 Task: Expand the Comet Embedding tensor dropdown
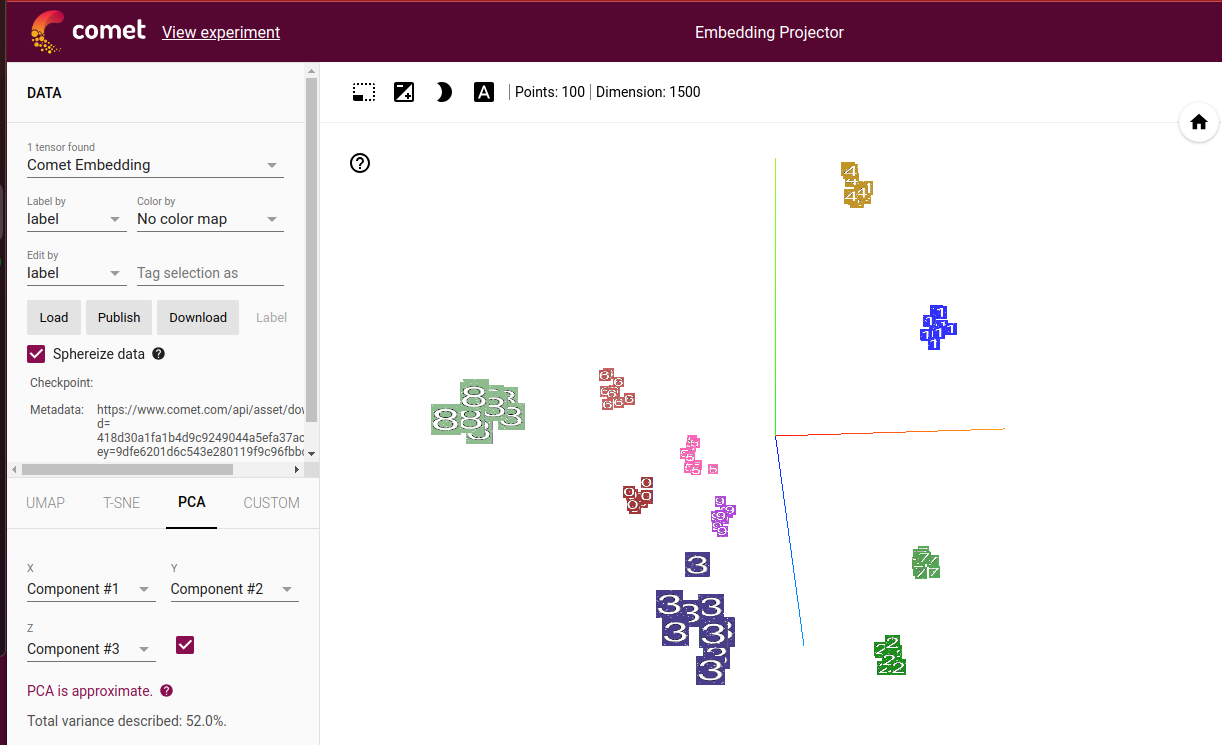click(155, 164)
